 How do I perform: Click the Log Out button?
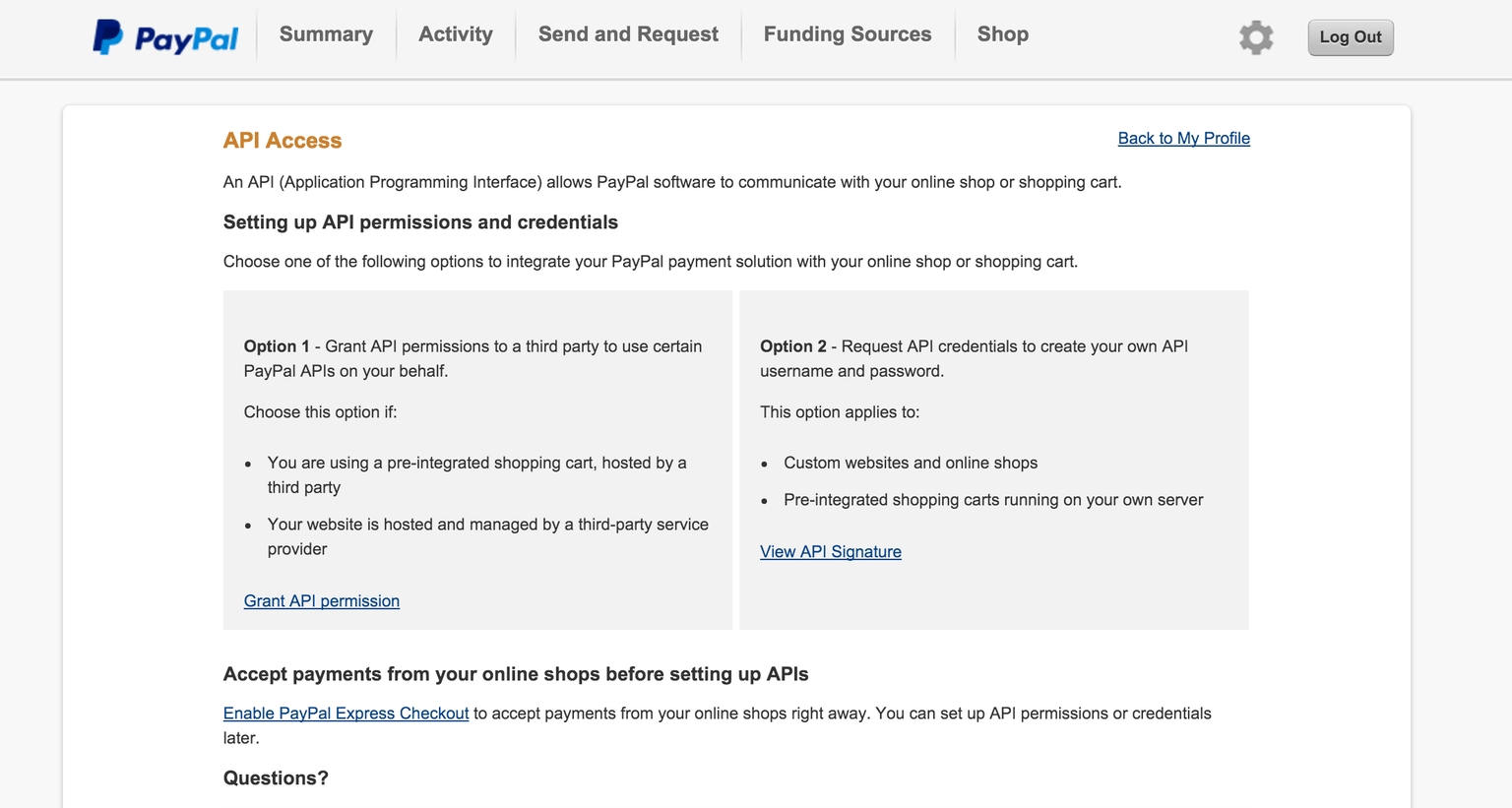click(1350, 36)
